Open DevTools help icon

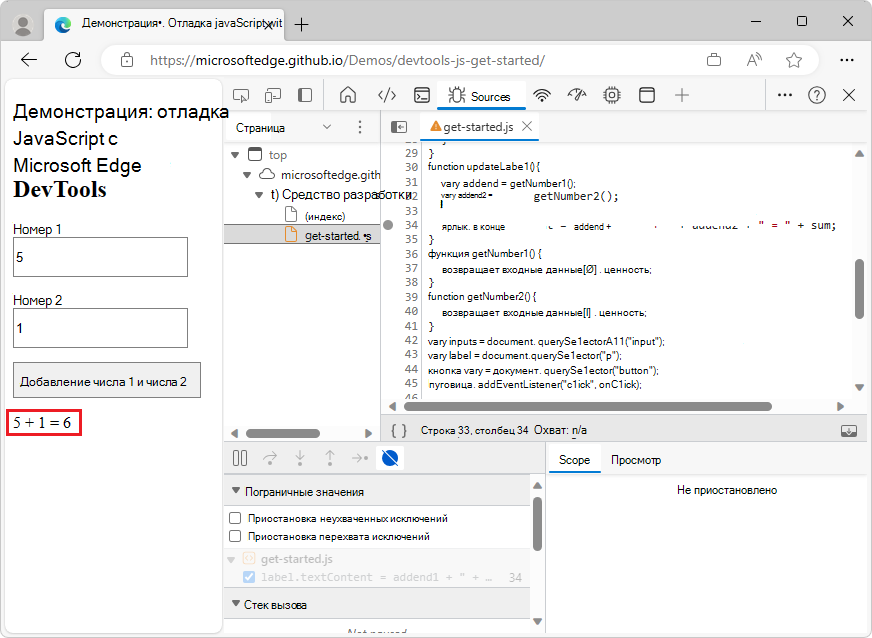coord(816,95)
